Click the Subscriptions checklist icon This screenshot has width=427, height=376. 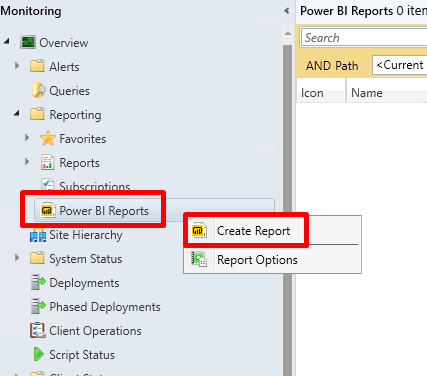[47, 184]
